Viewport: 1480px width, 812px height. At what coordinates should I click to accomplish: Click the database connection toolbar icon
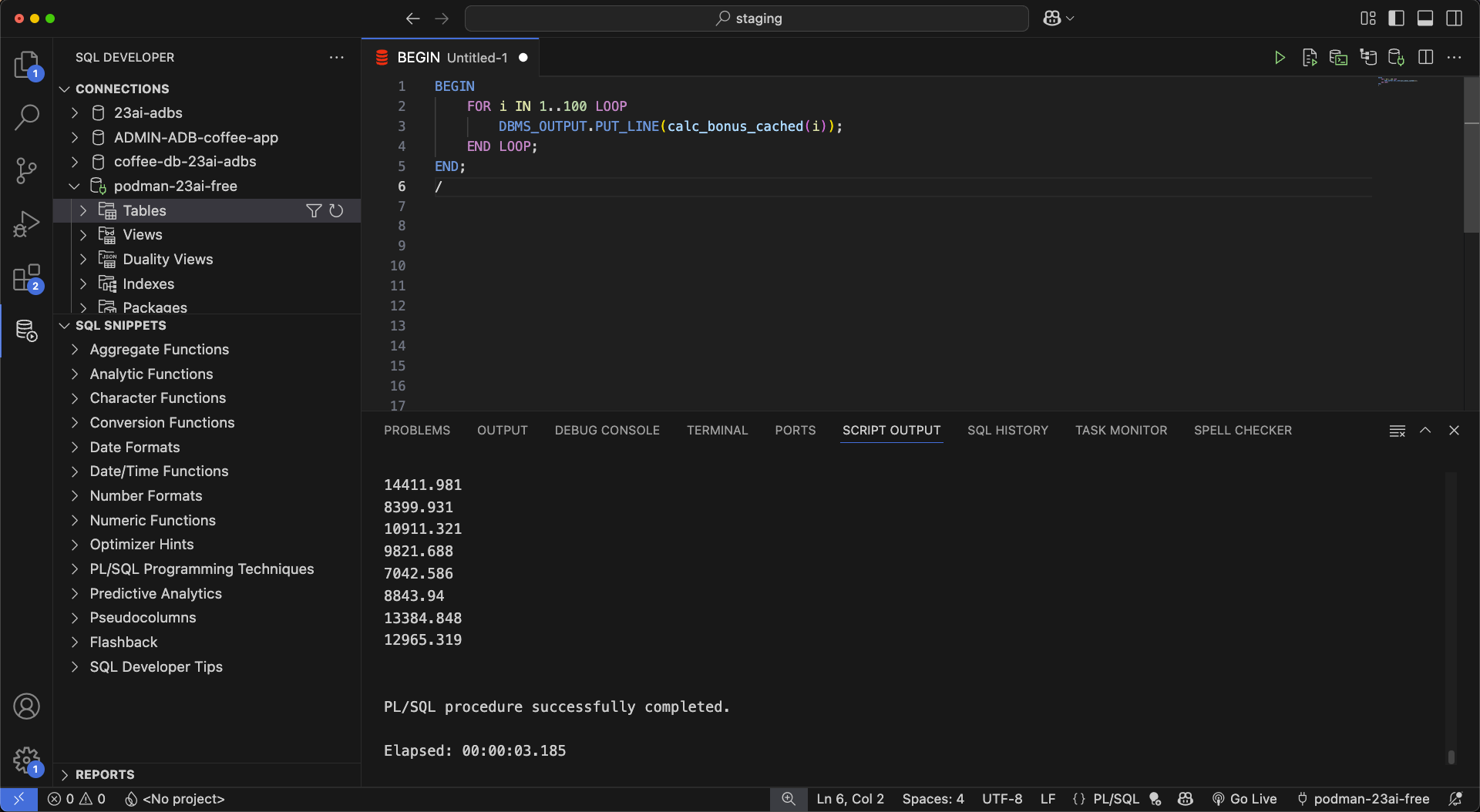tap(1396, 58)
